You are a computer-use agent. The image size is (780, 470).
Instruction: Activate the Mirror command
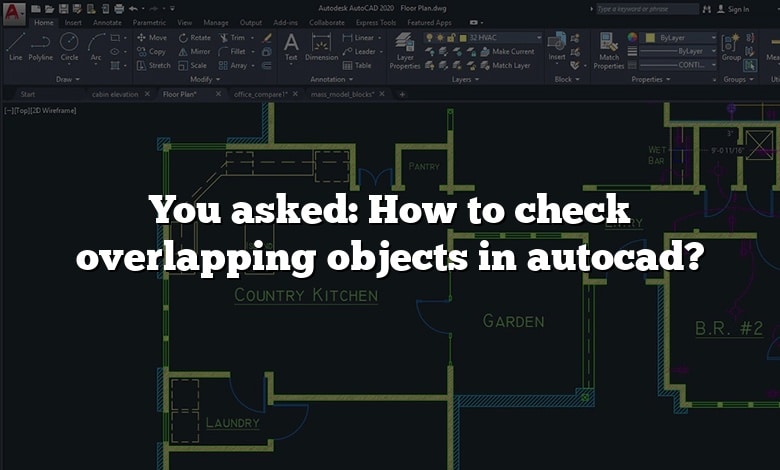coord(195,51)
